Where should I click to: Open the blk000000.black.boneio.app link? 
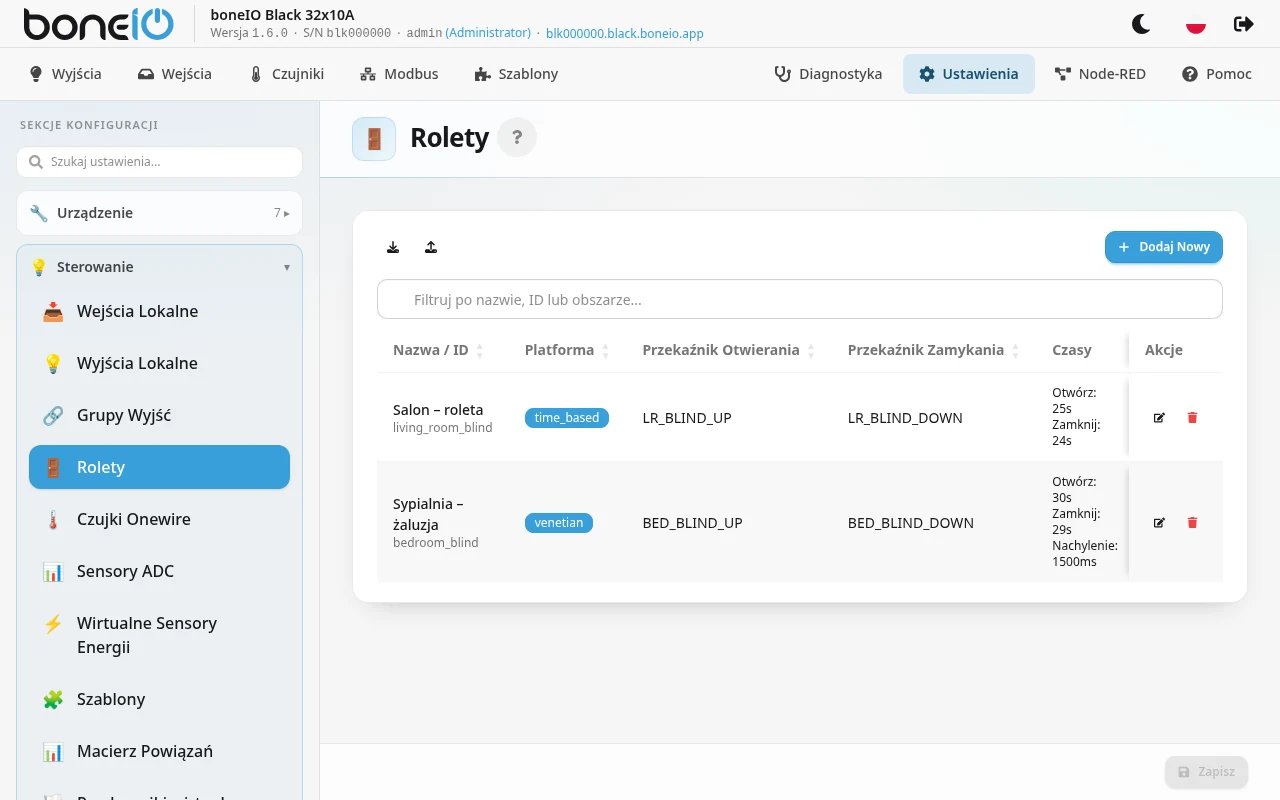click(x=625, y=33)
